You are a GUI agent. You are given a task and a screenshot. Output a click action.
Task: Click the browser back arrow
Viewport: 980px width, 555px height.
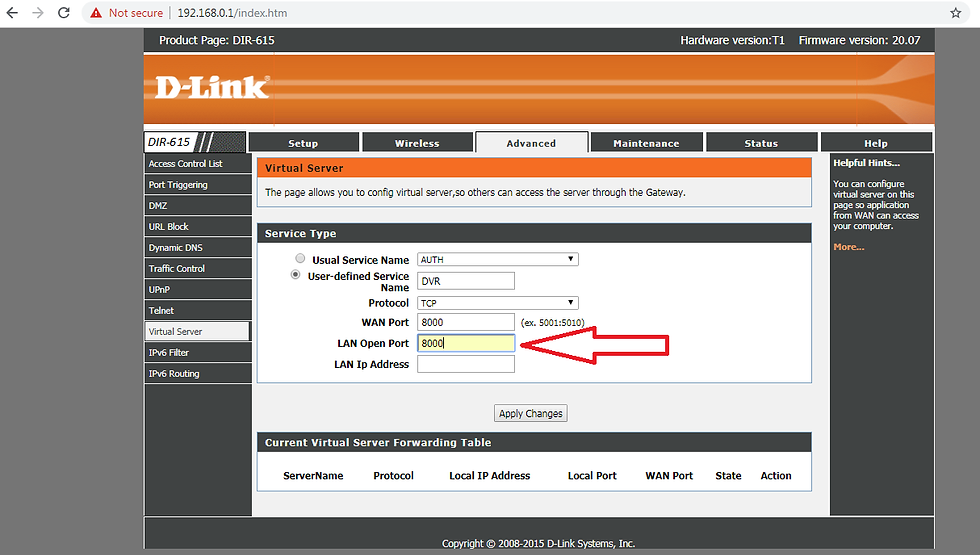(12, 12)
